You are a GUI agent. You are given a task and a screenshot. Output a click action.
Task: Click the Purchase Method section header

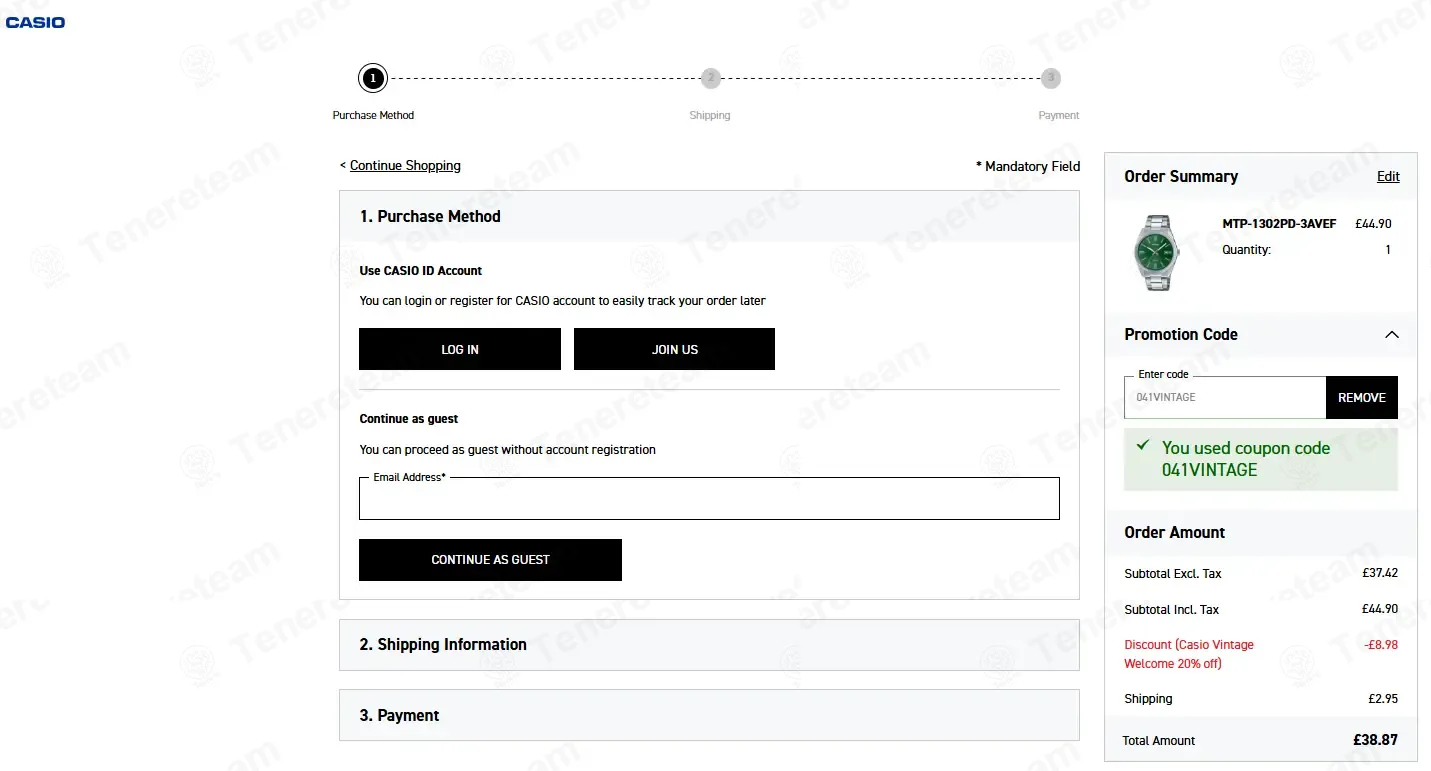(709, 216)
